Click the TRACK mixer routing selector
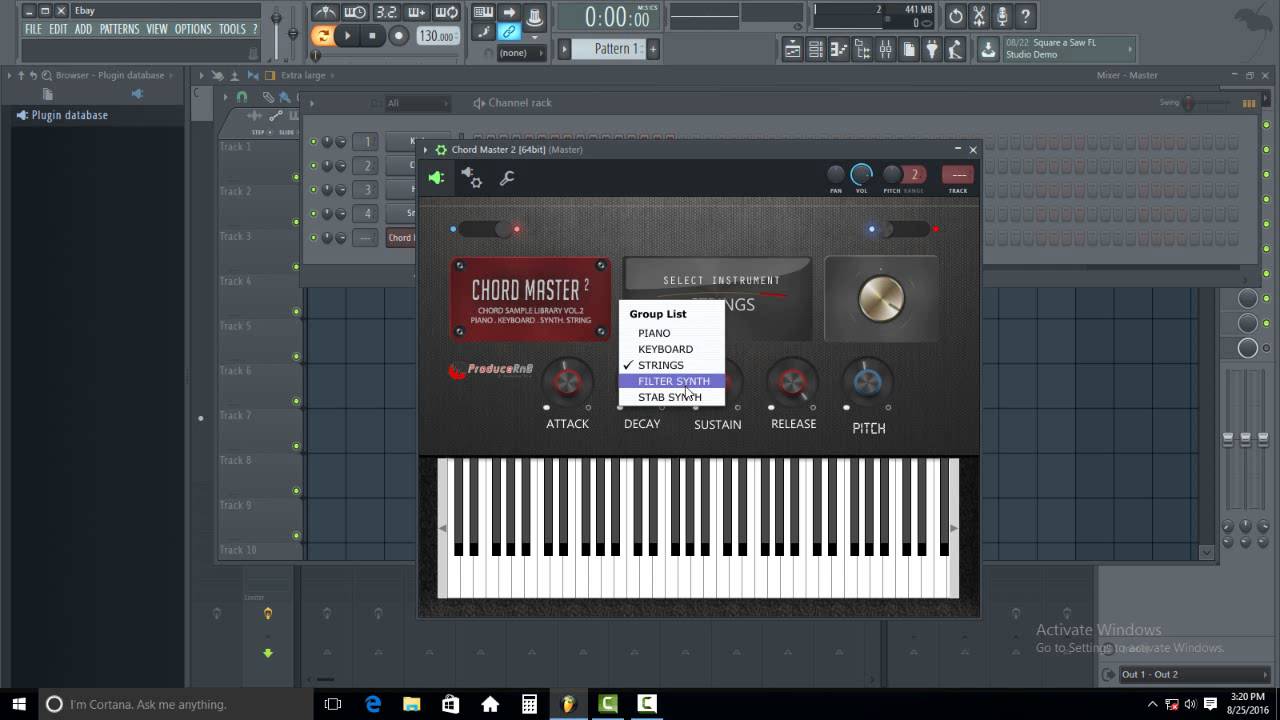This screenshot has height=720, width=1280. click(x=958, y=175)
